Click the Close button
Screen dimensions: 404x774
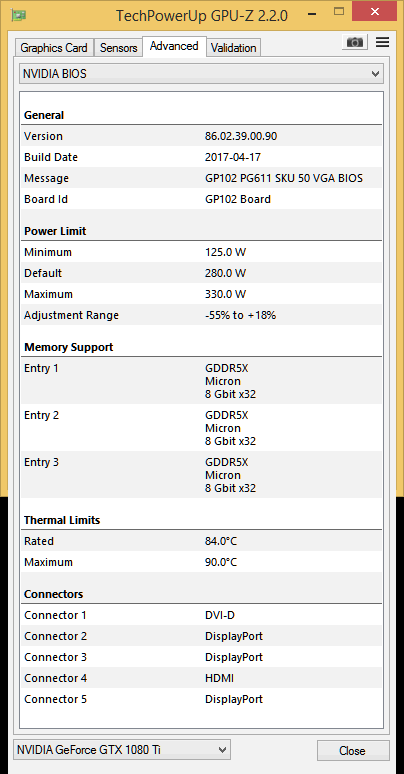point(353,751)
